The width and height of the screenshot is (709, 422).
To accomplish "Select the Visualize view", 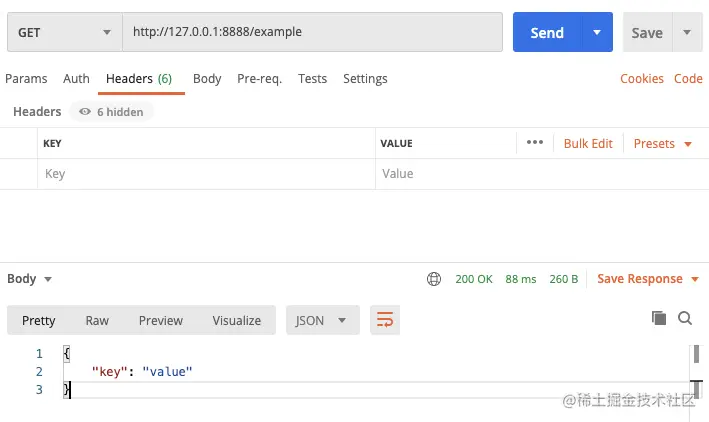I will tap(236, 320).
